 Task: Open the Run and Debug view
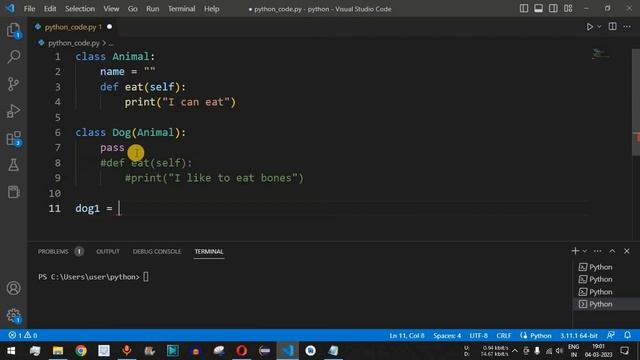click(x=13, y=111)
